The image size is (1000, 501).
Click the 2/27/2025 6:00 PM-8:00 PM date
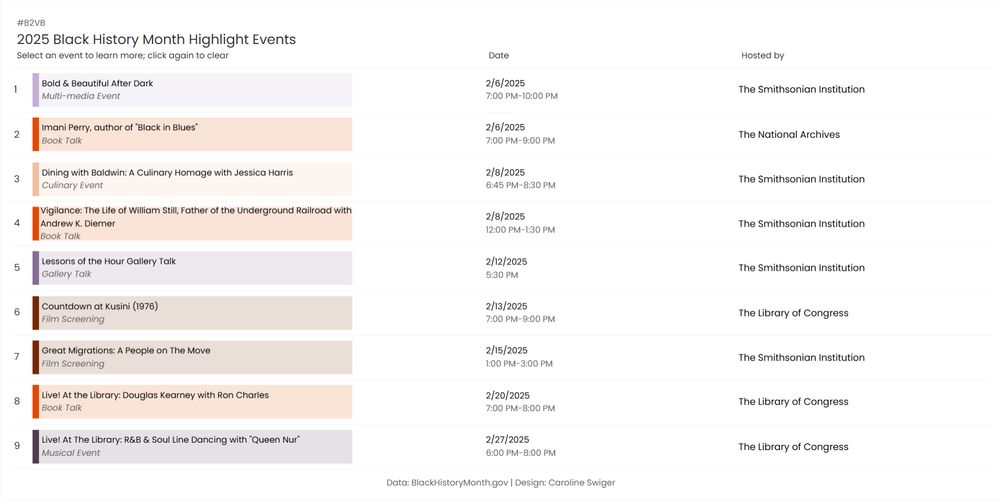(519, 447)
